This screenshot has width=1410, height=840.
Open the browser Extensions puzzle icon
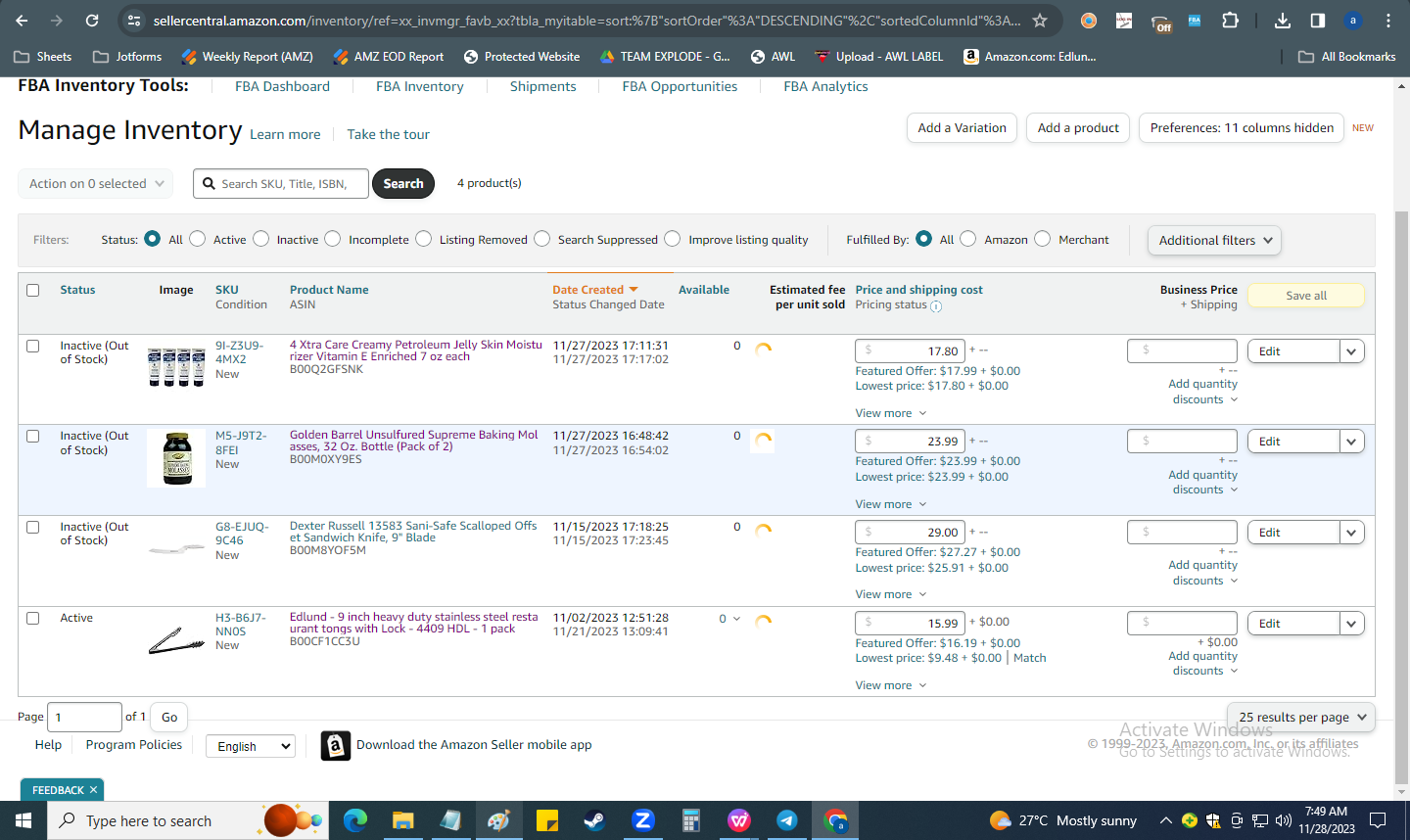pos(1231,21)
